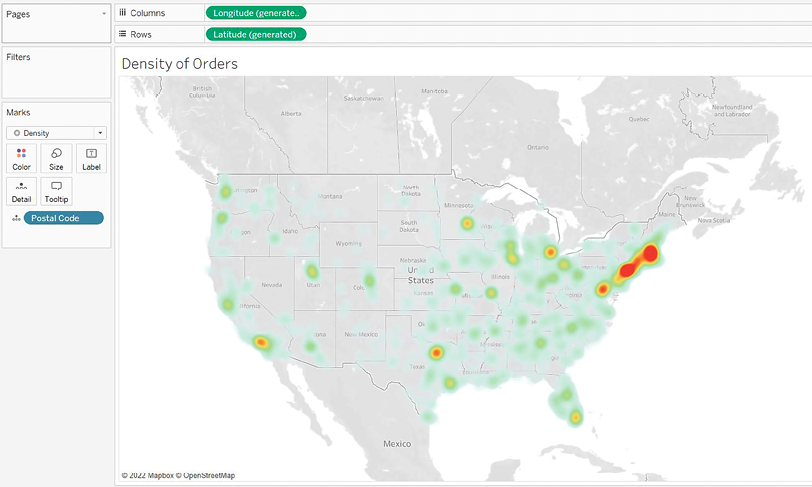Click the Los Angeles density hotspot

[x=260, y=342]
